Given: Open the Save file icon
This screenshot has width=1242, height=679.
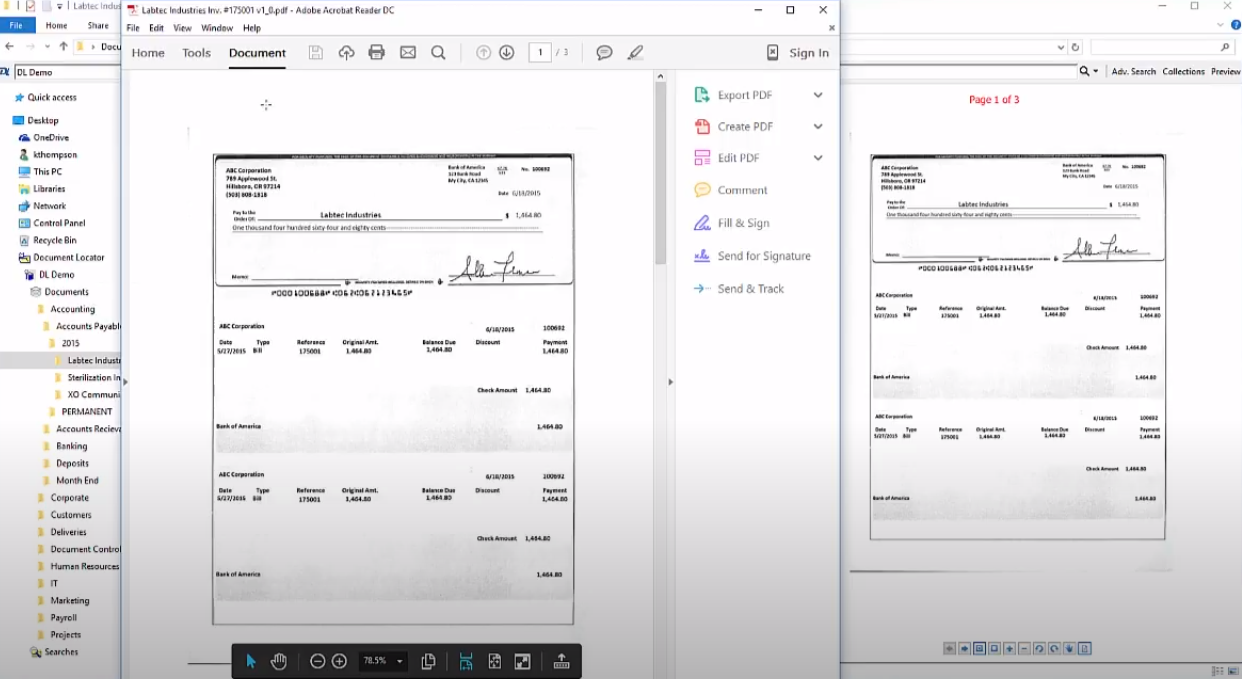Looking at the screenshot, I should (x=316, y=52).
